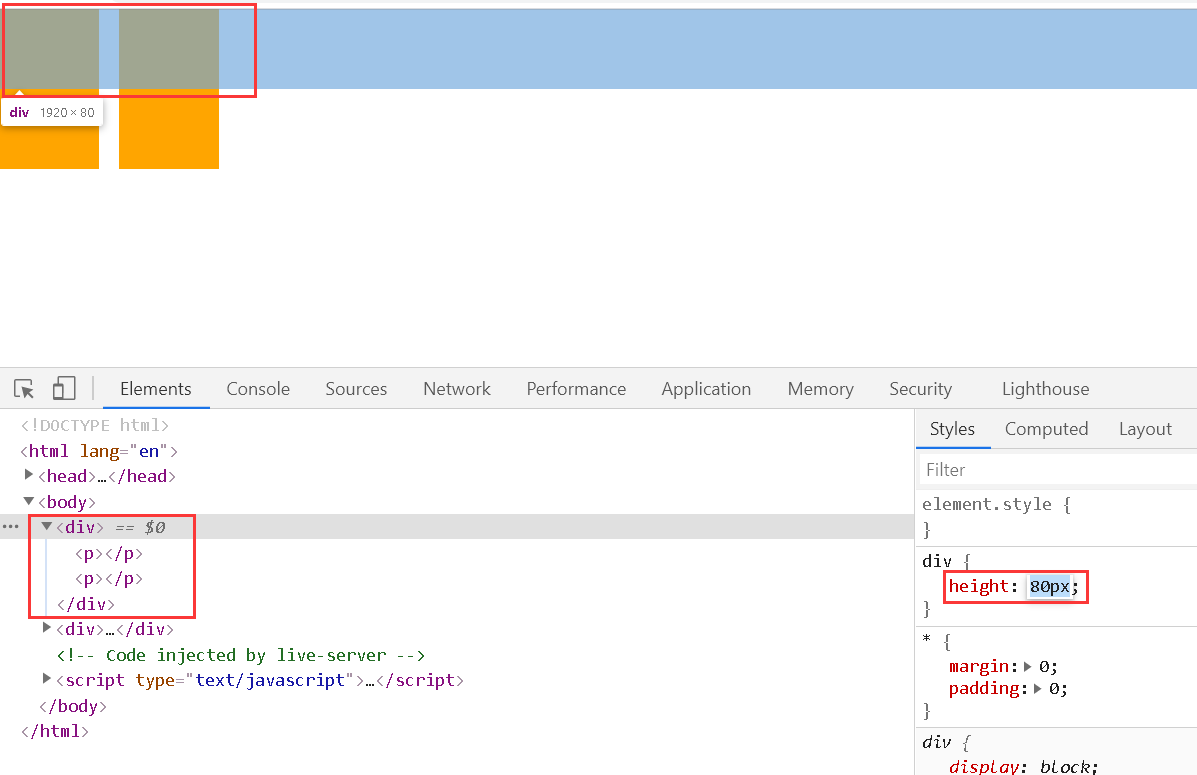Image resolution: width=1197 pixels, height=775 pixels.
Task: Switch to the Elements tab
Action: click(x=156, y=389)
